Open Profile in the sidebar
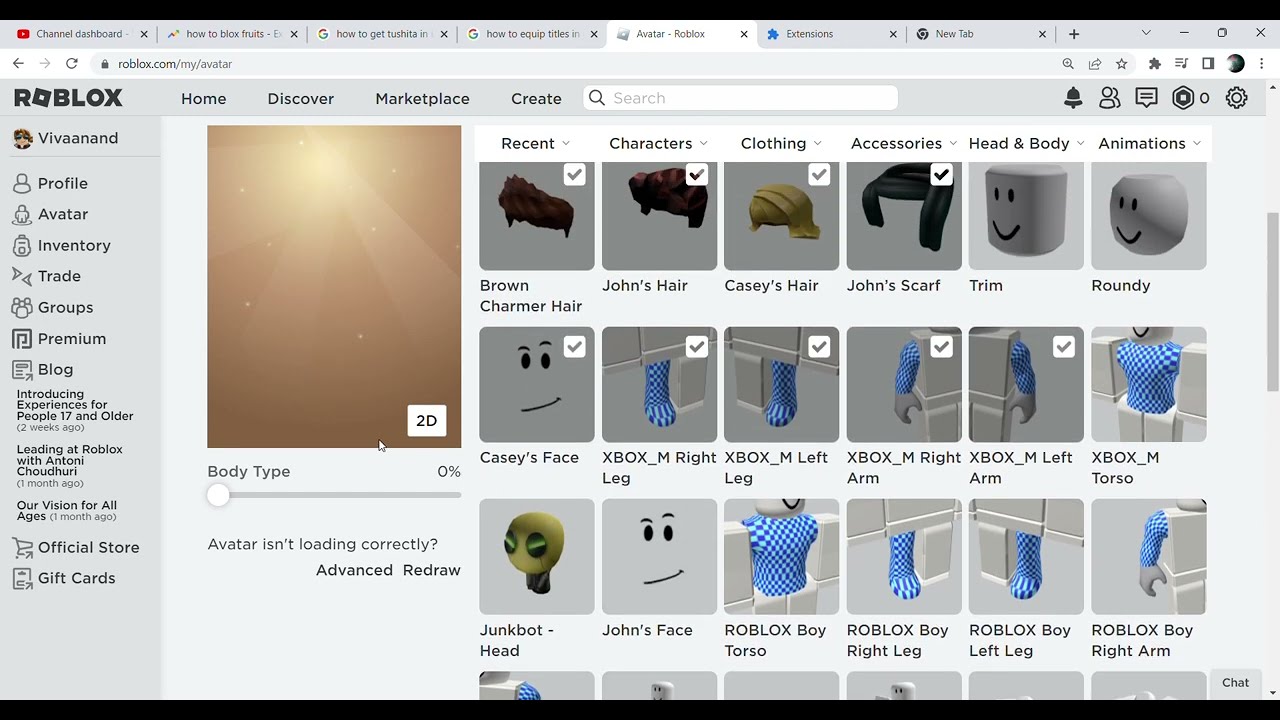The width and height of the screenshot is (1280, 720). pos(62,183)
